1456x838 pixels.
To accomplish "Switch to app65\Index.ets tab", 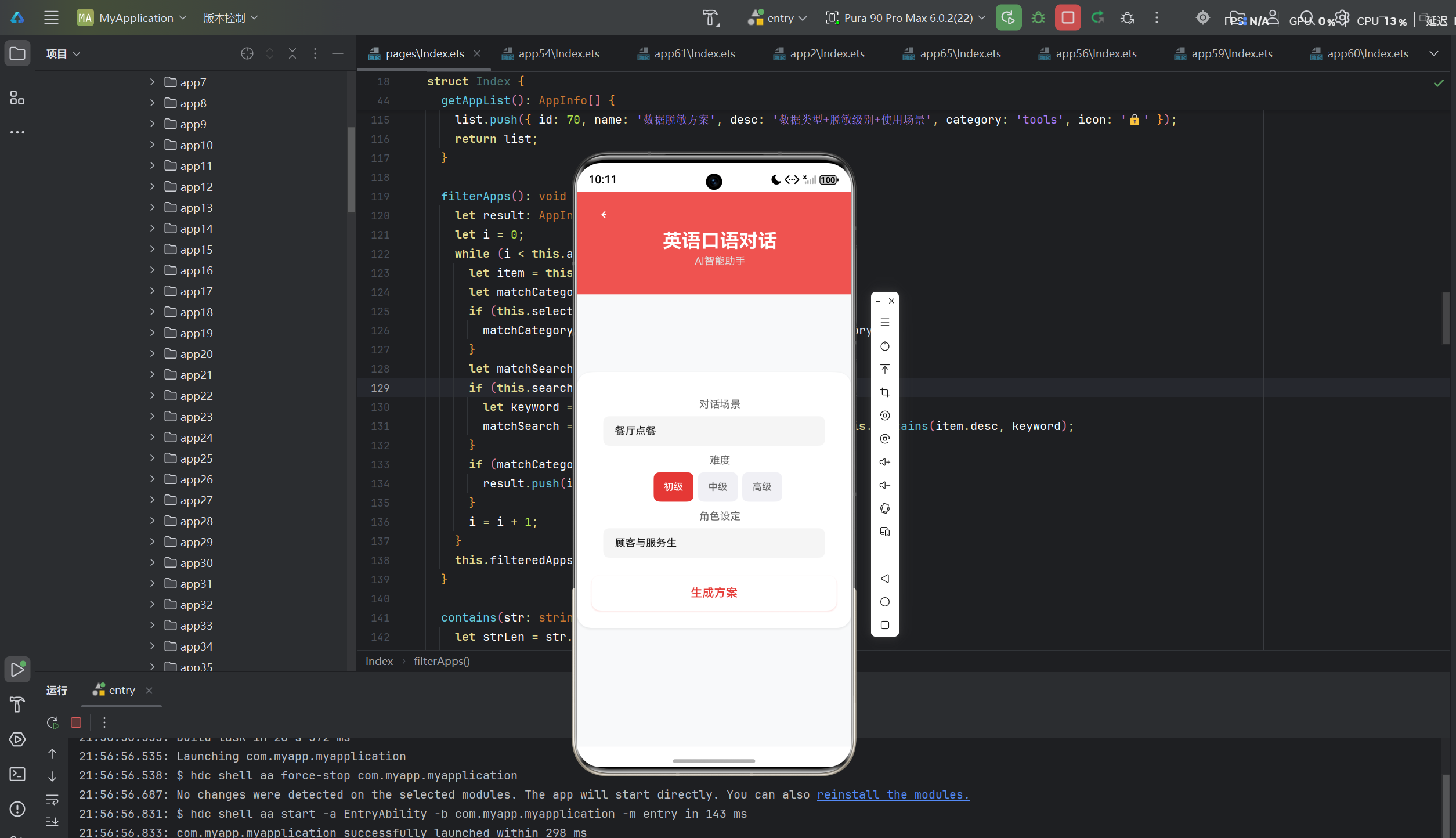I will coord(952,53).
